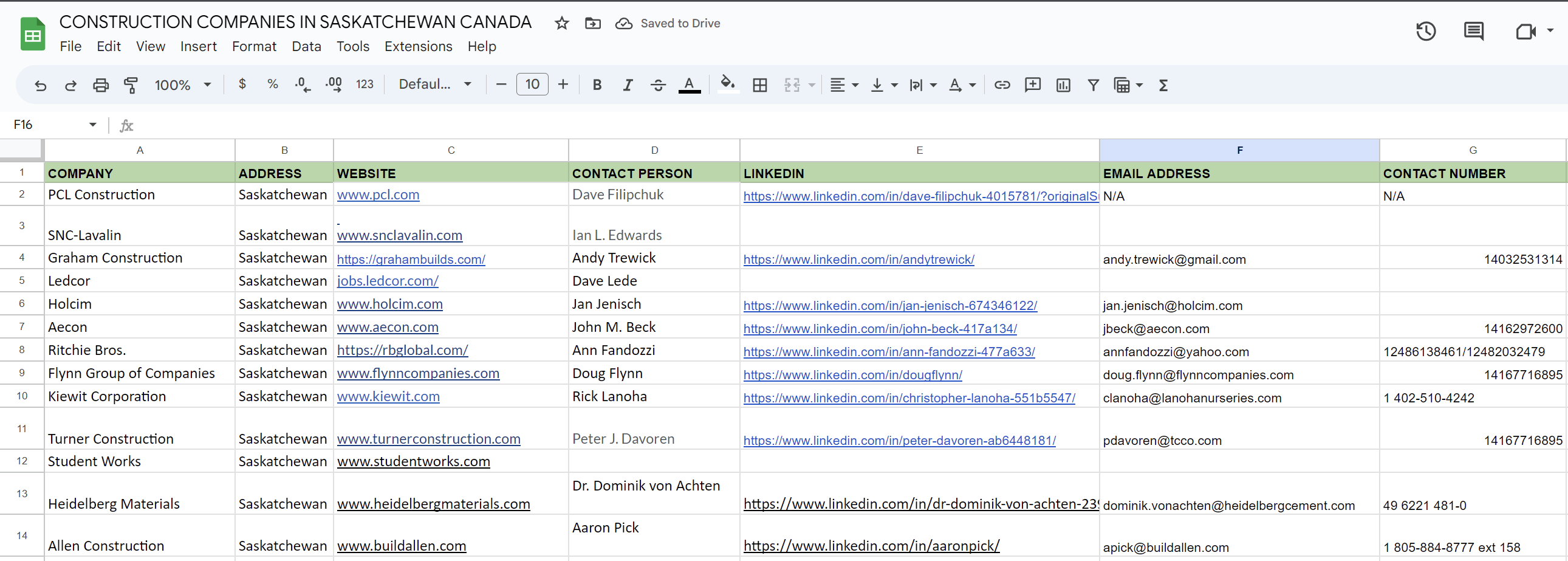Open the www.buildallen.com link
This screenshot has height=561, width=1568.
tap(402, 546)
